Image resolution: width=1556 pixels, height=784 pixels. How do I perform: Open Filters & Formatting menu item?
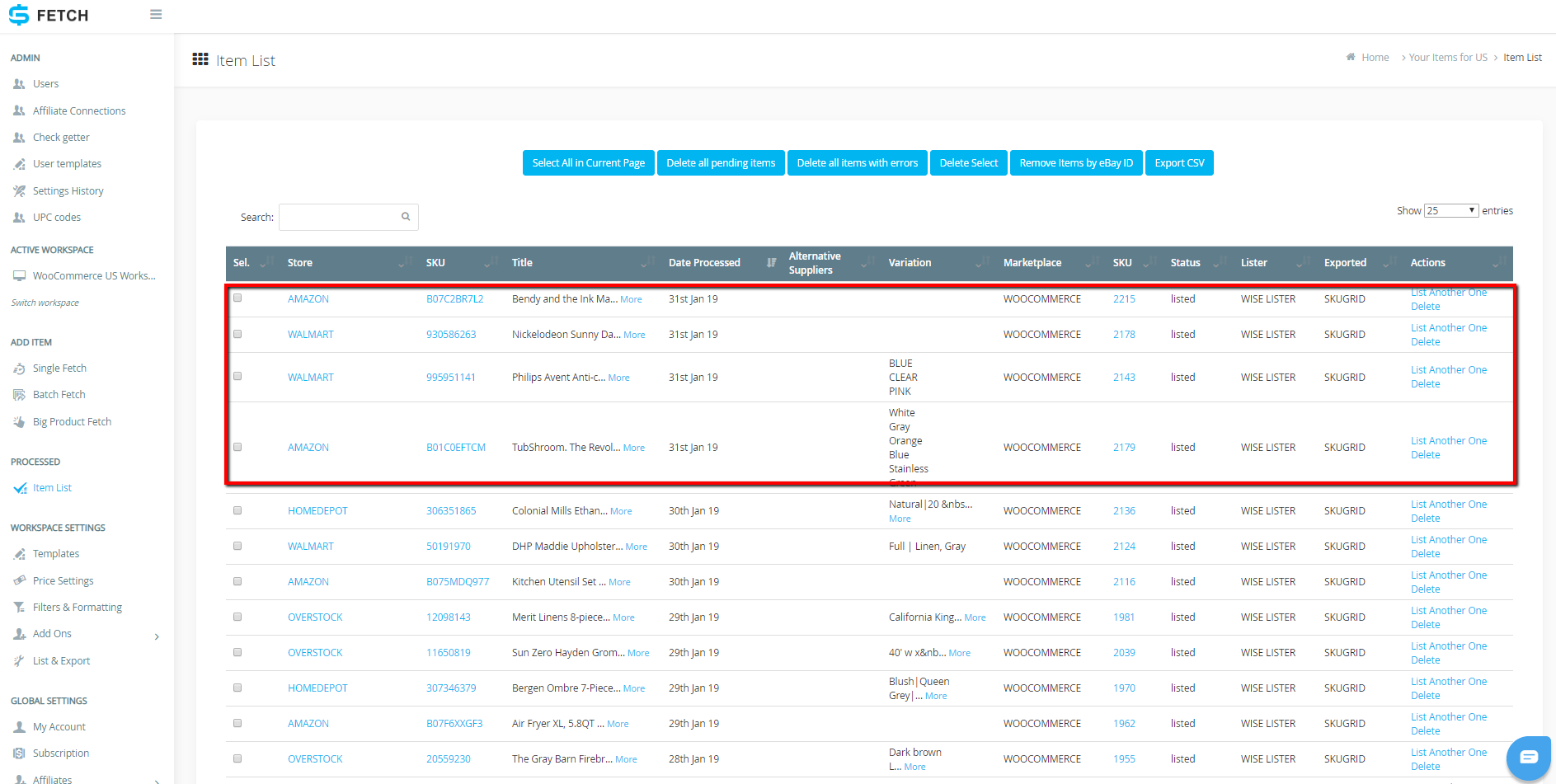pyautogui.click(x=78, y=608)
